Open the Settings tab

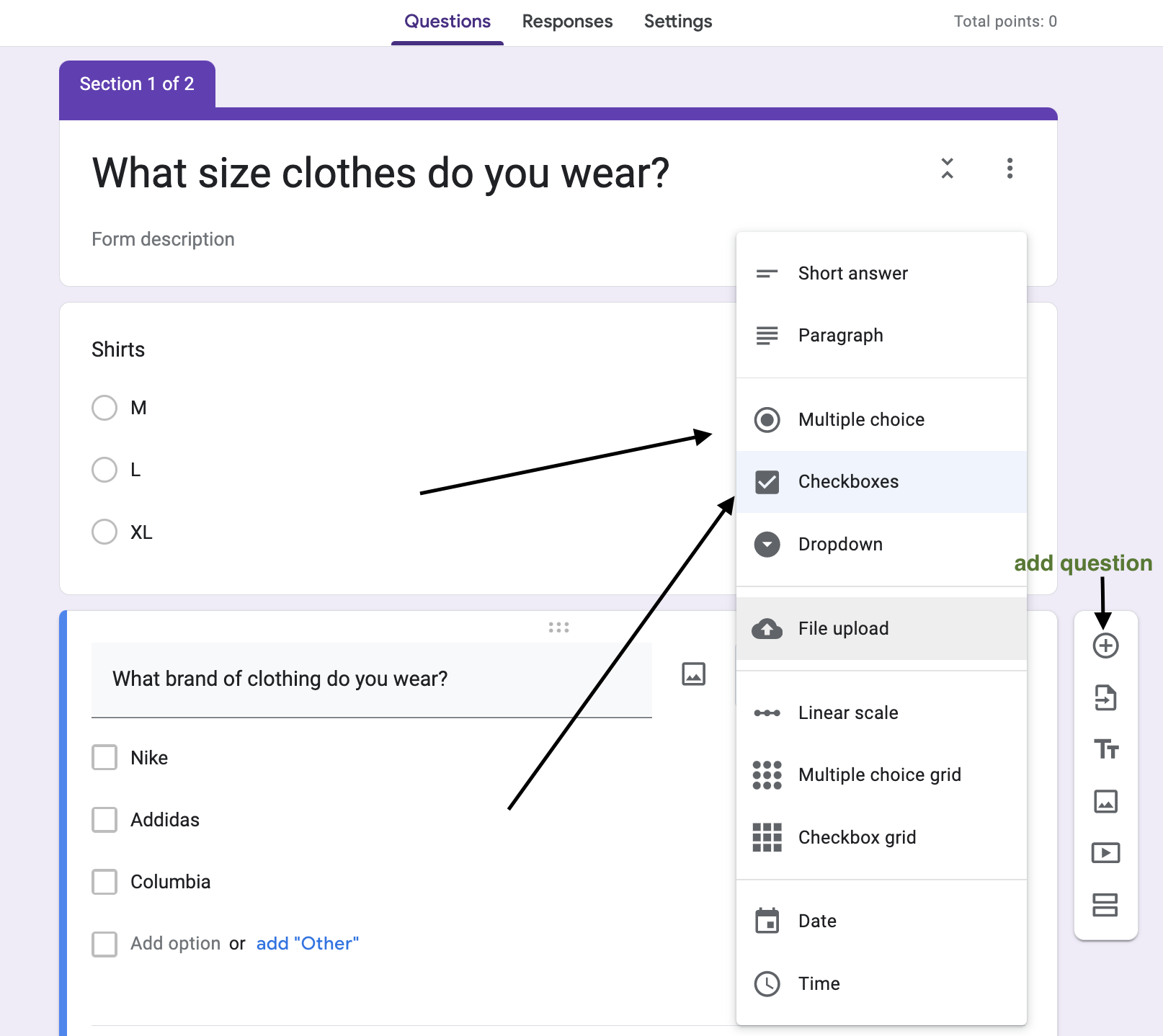(x=677, y=22)
